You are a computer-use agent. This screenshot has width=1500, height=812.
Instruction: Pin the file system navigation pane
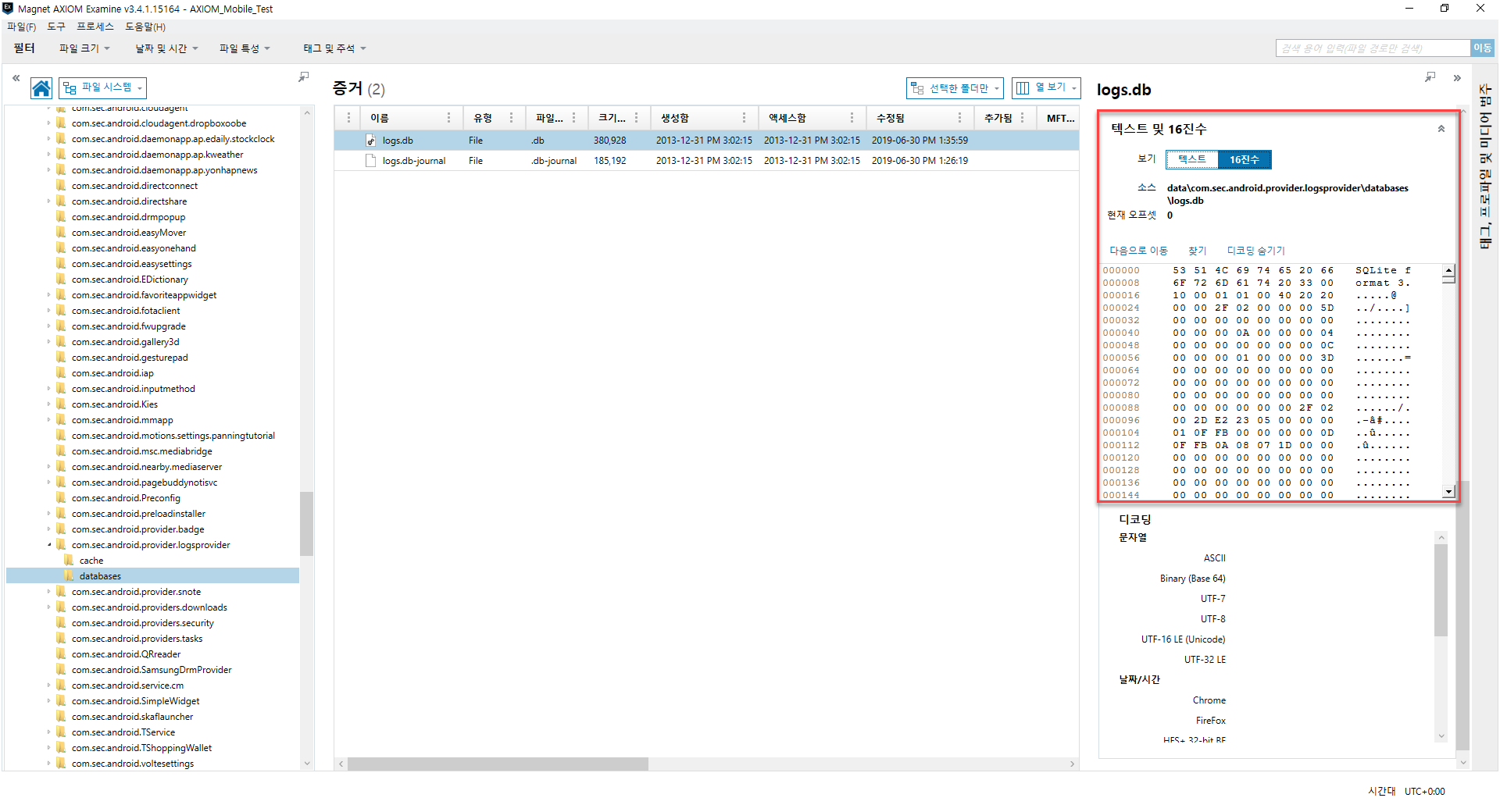(303, 77)
